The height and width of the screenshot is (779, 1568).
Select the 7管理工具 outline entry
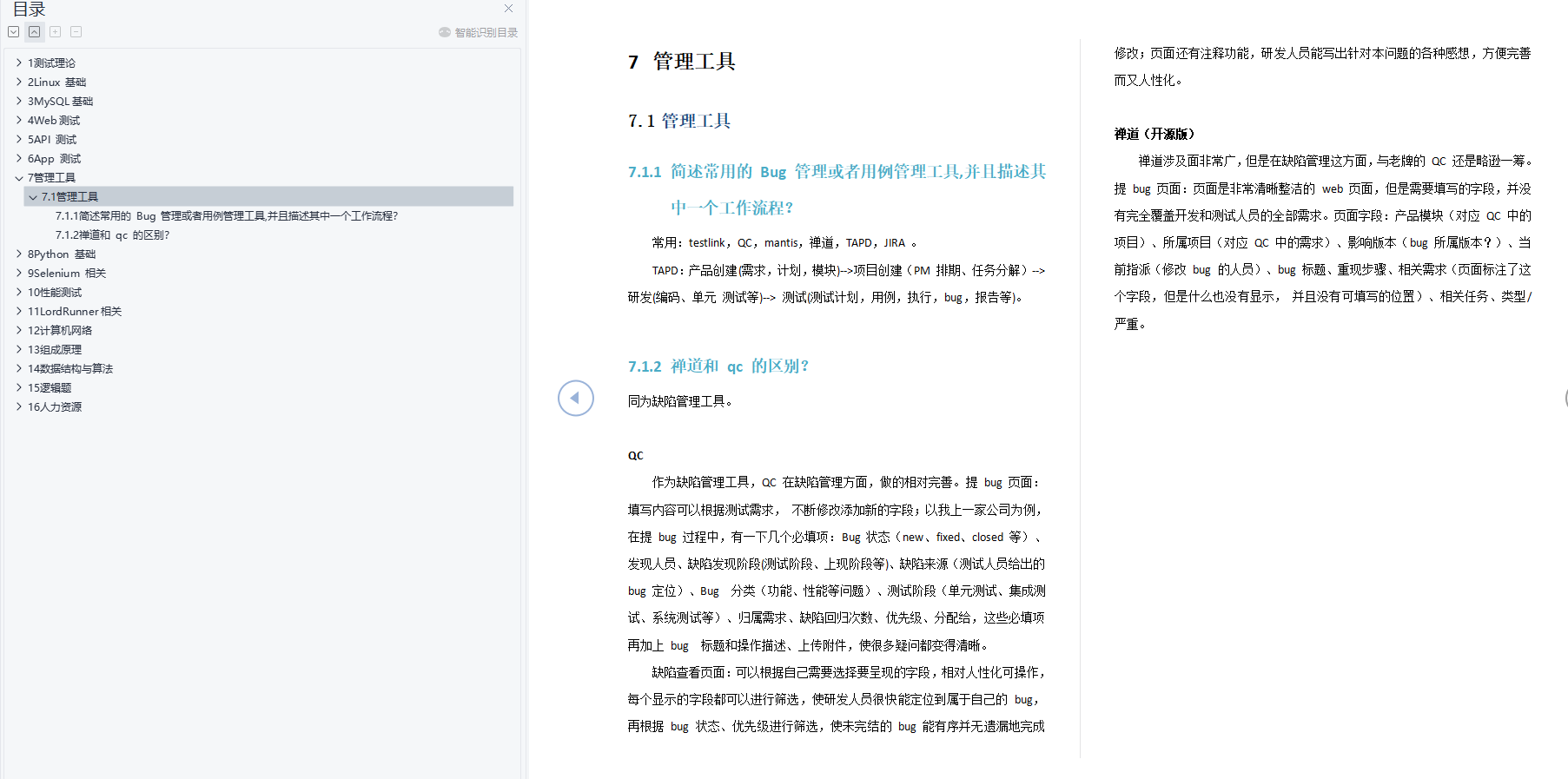click(51, 177)
